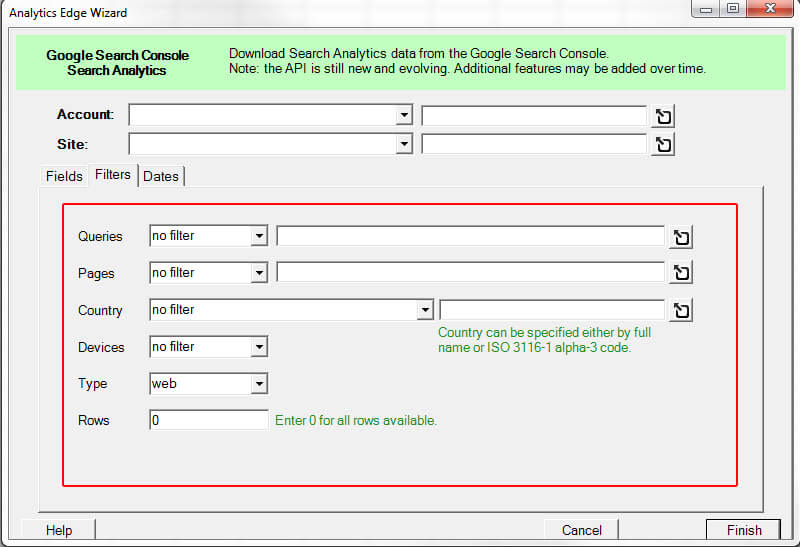800x547 pixels.
Task: Focus the Site text field right of dropdown
Action: point(534,144)
